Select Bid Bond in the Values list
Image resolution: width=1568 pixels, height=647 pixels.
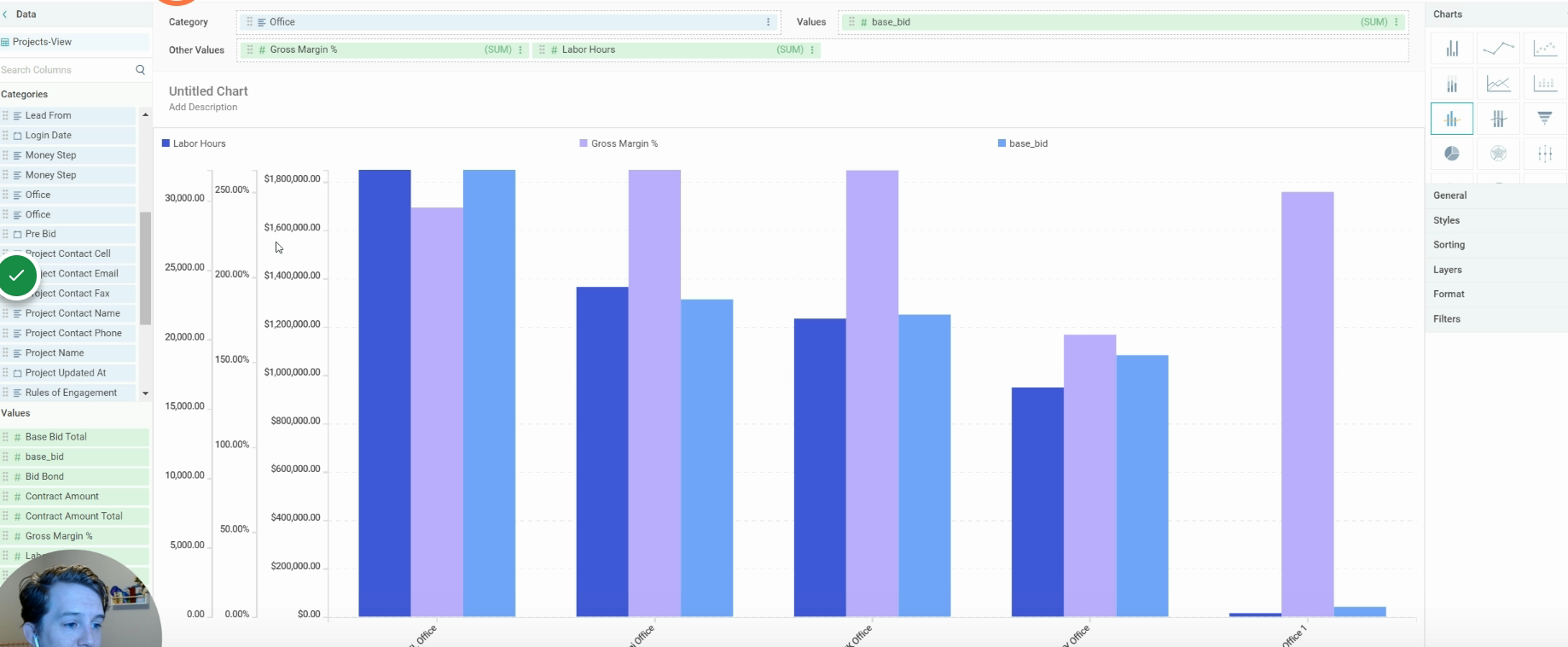point(75,476)
